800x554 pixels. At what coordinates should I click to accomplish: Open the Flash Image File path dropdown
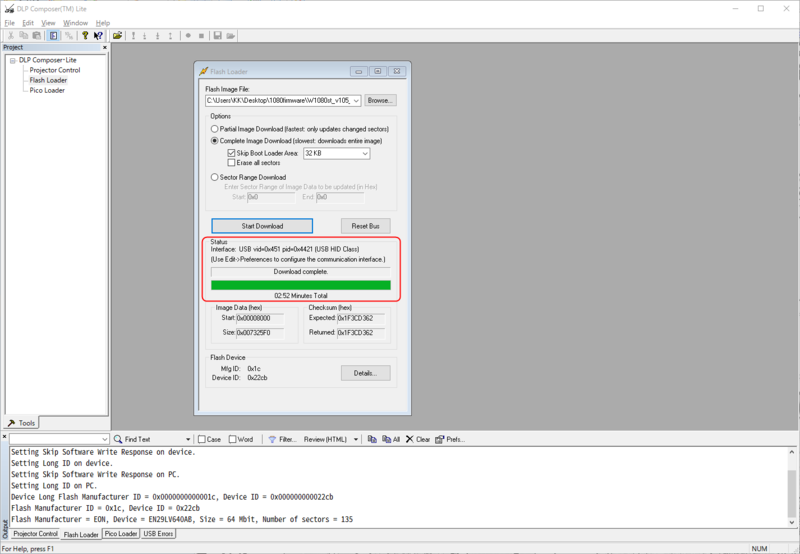click(356, 100)
